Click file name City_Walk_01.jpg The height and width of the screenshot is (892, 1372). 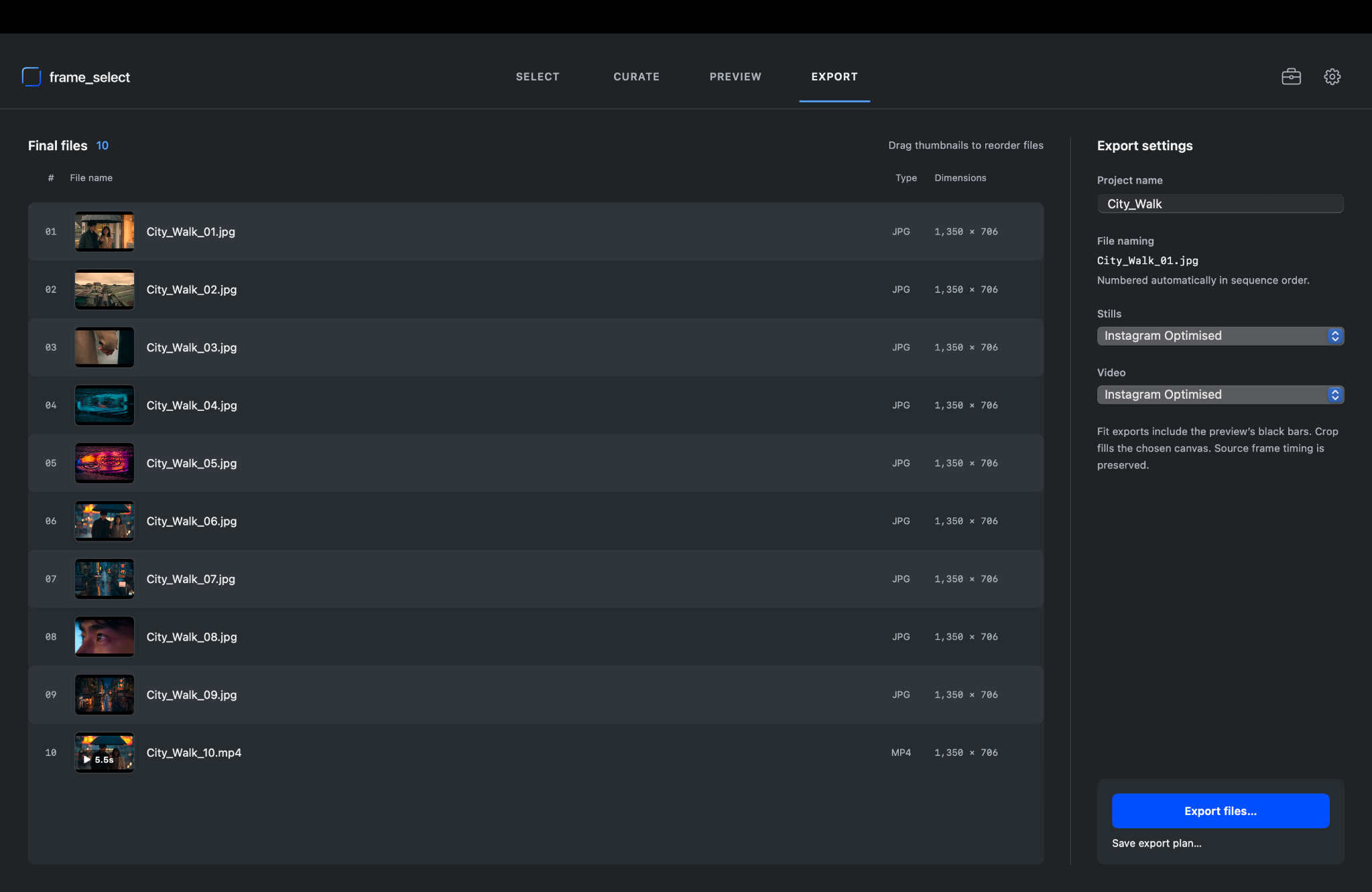[x=191, y=232]
